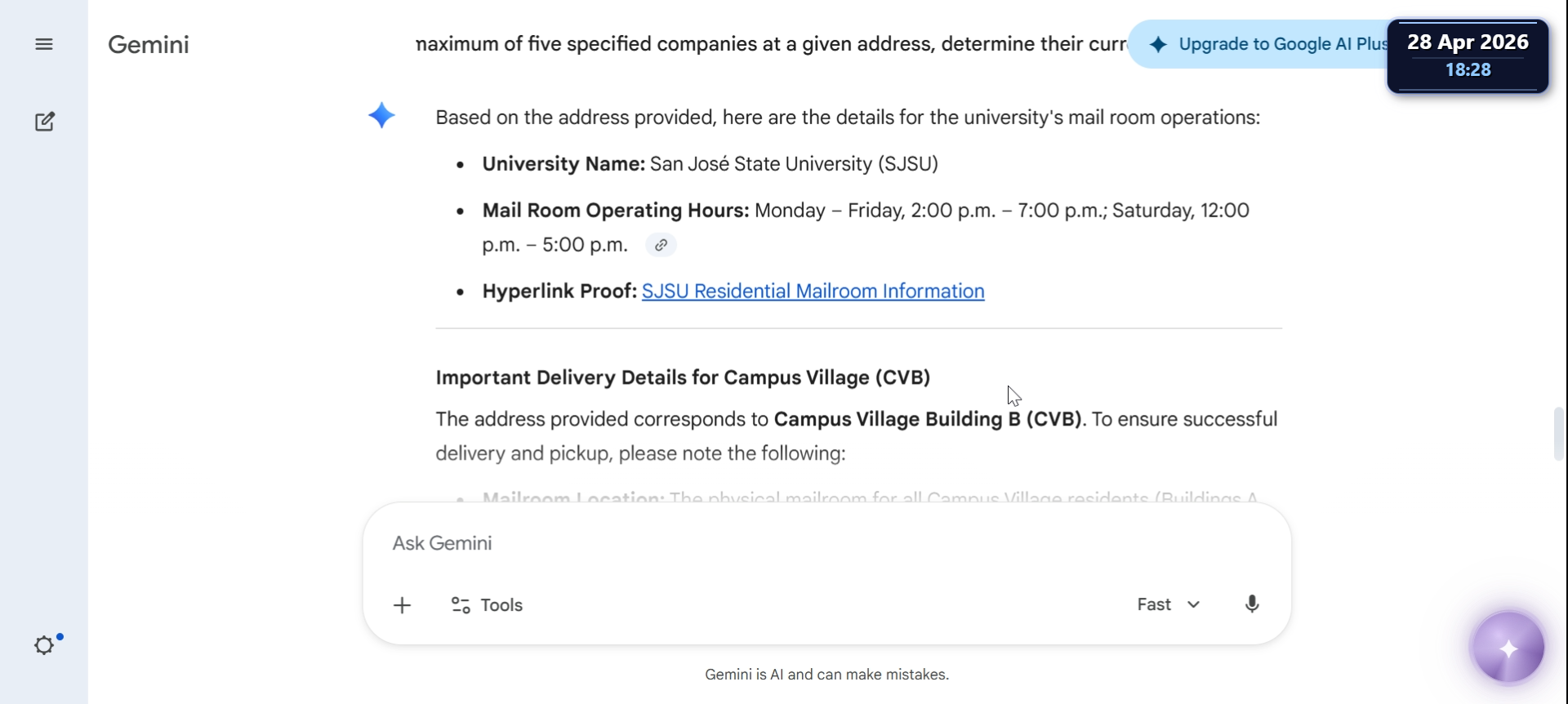Start a new chat with pencil icon

click(x=45, y=122)
